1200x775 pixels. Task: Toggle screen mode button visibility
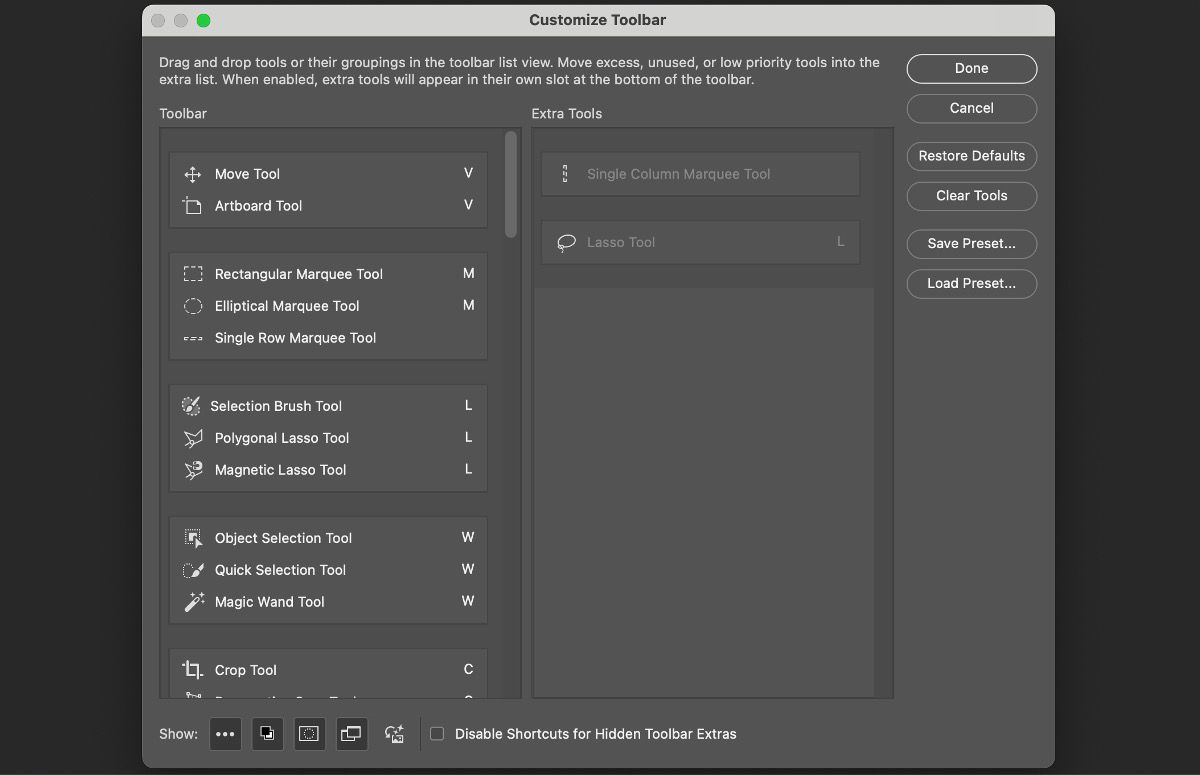click(x=351, y=734)
